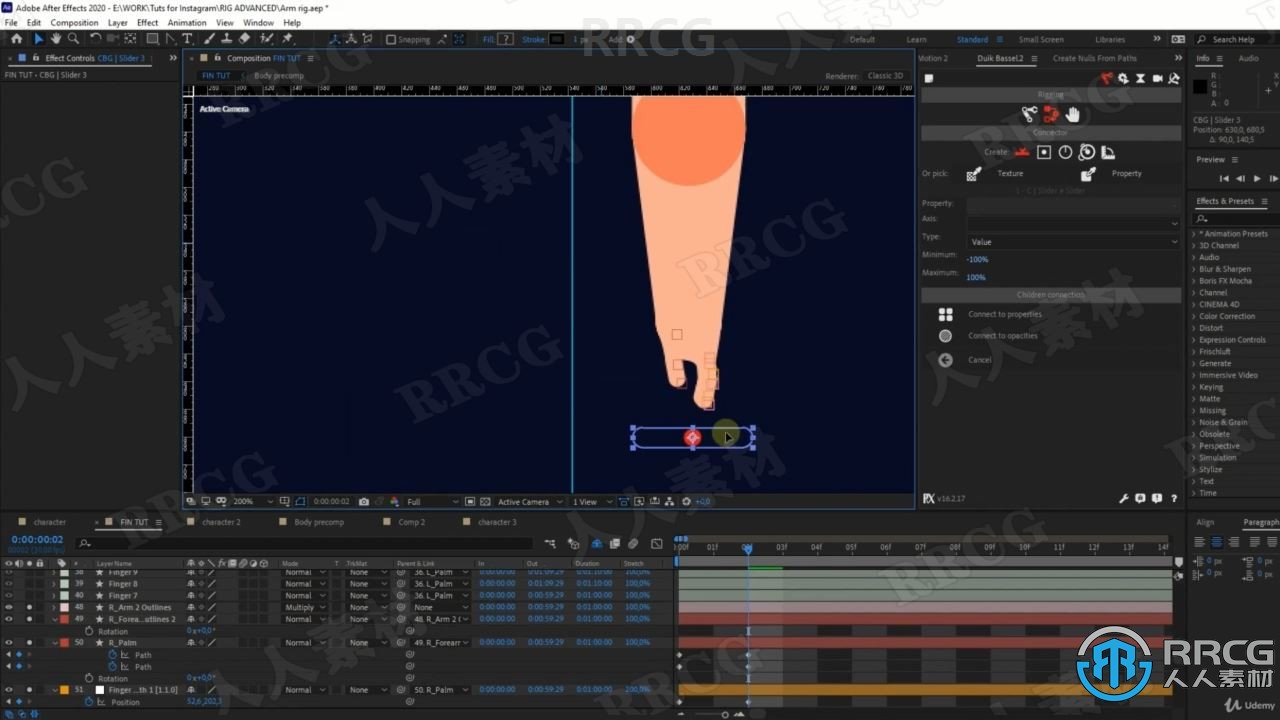Image resolution: width=1280 pixels, height=720 pixels.
Task: Open the Active Camera view dropdown
Action: [x=530, y=501]
